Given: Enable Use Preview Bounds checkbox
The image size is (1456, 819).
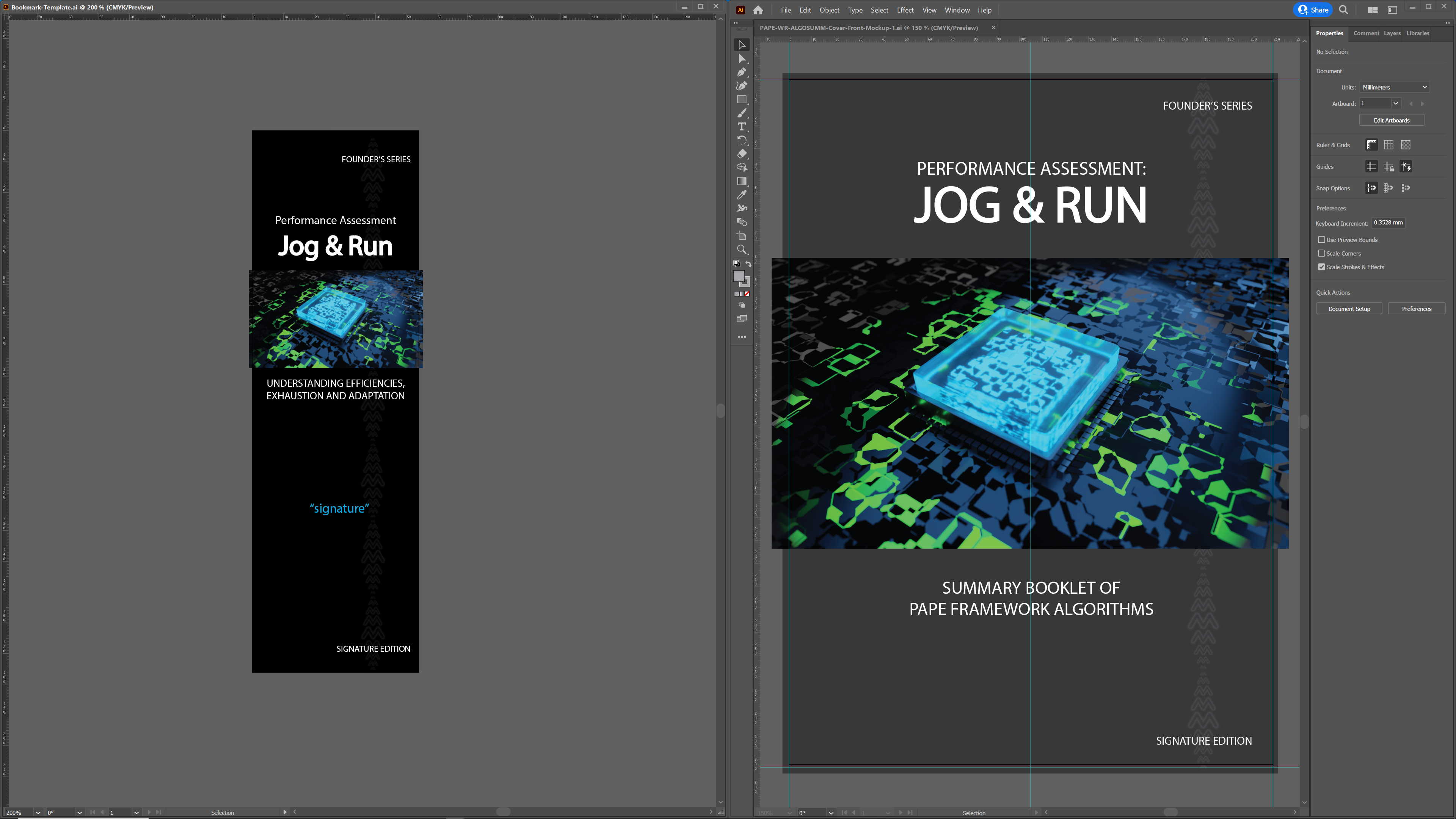Looking at the screenshot, I should [x=1321, y=240].
